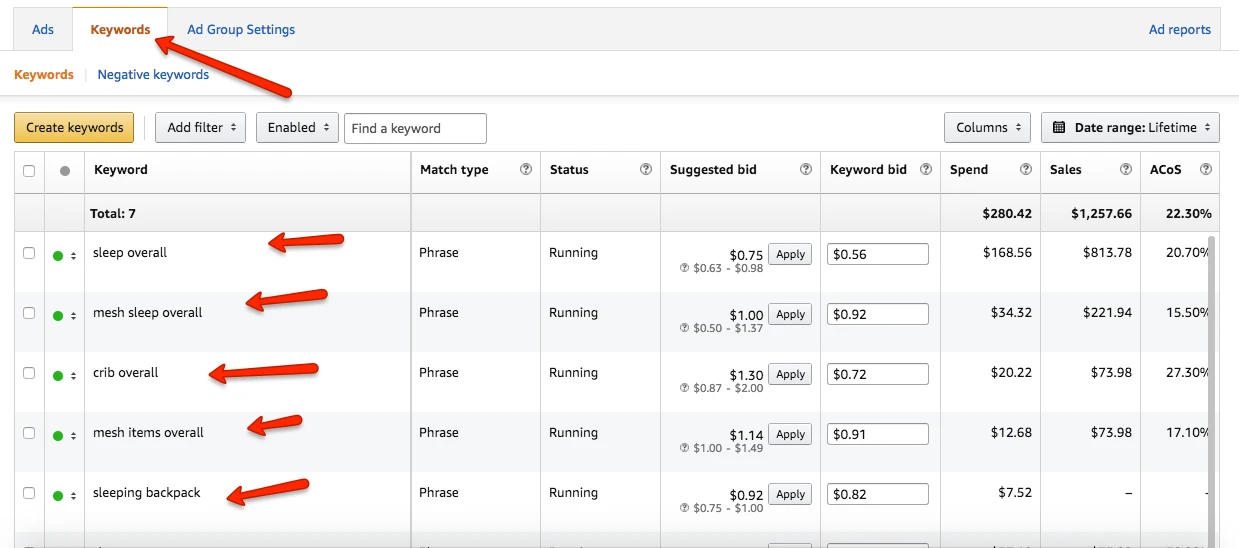Click the $280.42 total spend value
The height and width of the screenshot is (548, 1239).
[x=1007, y=213]
